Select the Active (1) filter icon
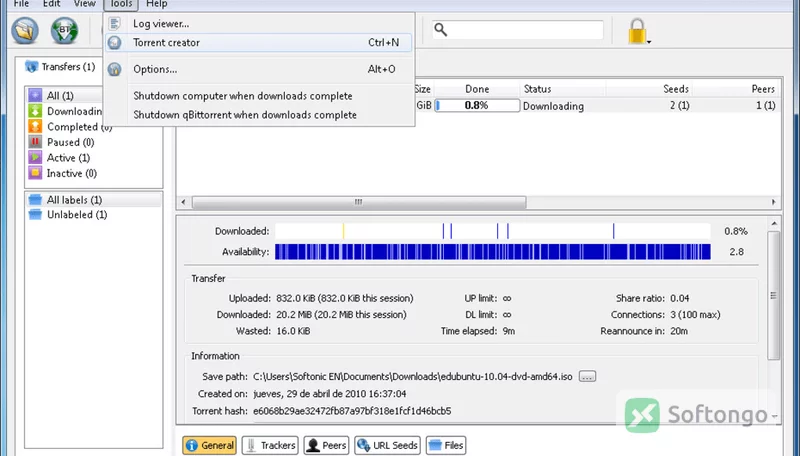 [x=35, y=158]
